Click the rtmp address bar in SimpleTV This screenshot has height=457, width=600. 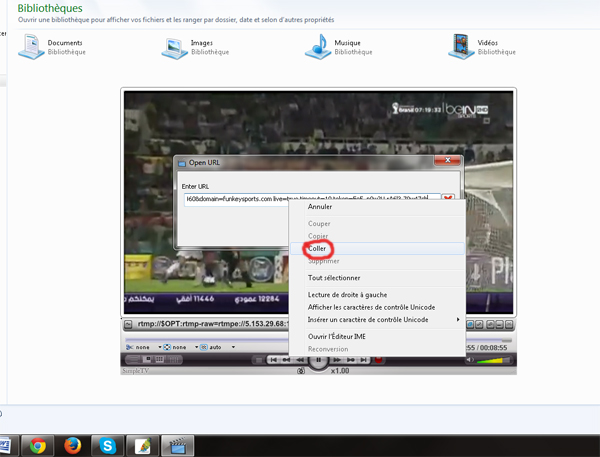pyautogui.click(x=212, y=324)
